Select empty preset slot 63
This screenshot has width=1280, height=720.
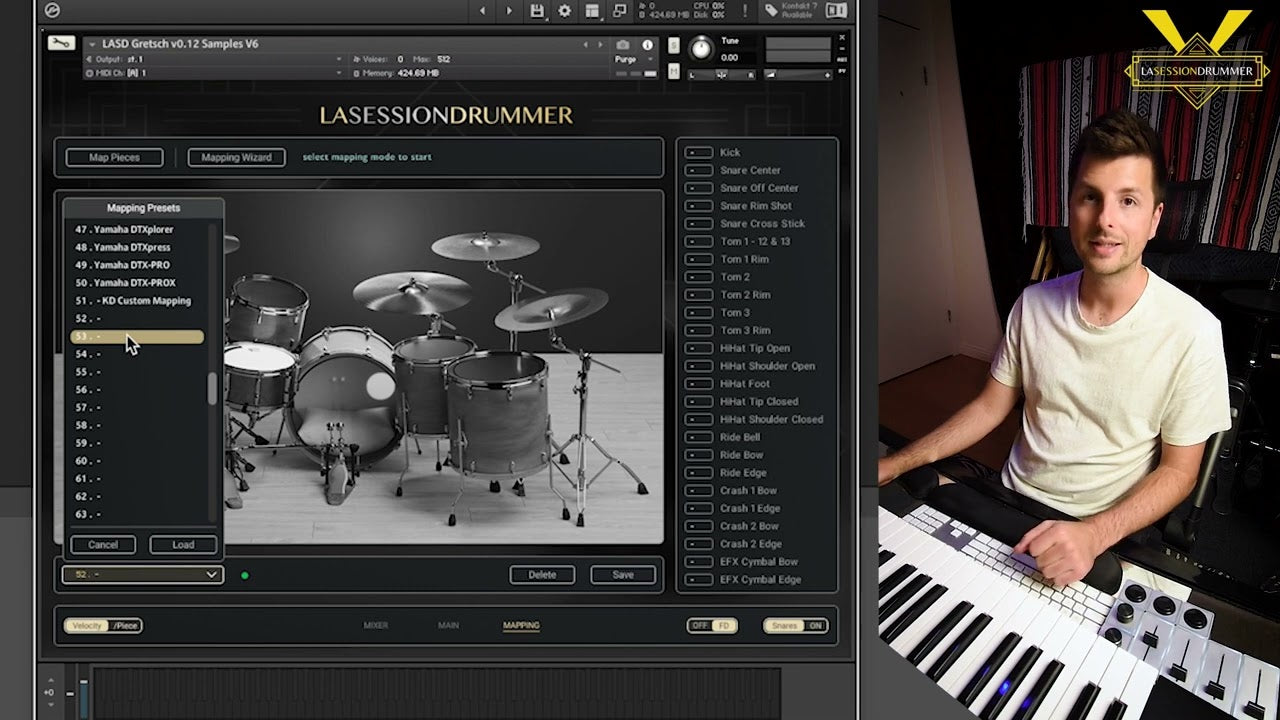tap(138, 514)
